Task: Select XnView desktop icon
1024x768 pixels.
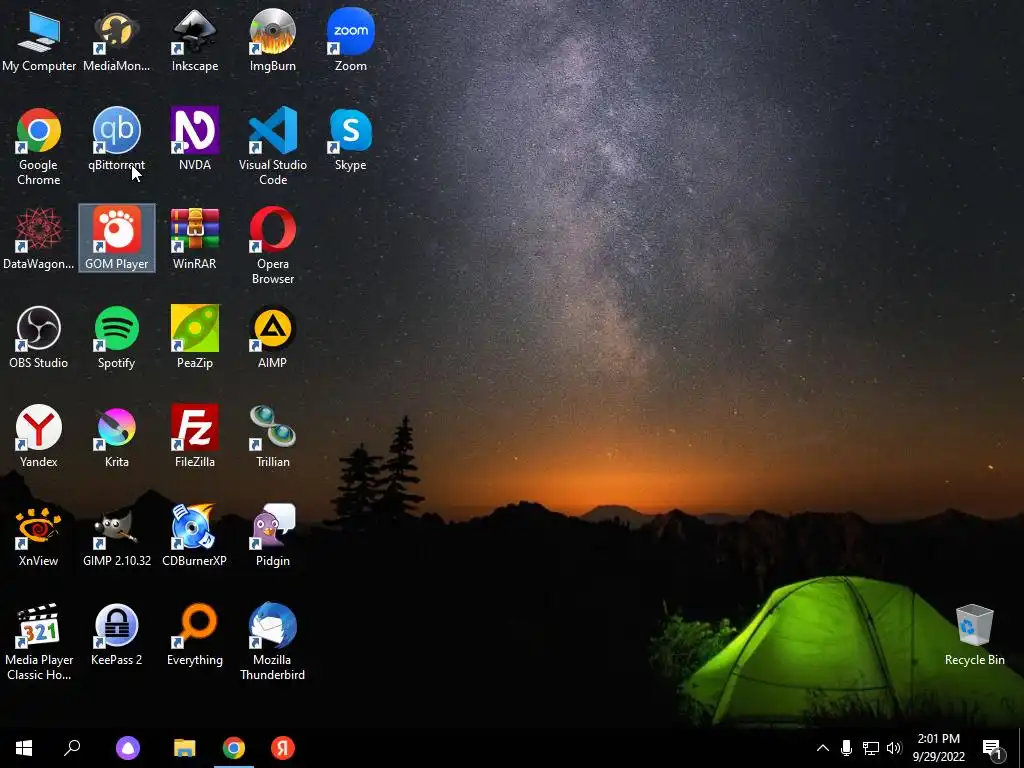Action: 39,536
